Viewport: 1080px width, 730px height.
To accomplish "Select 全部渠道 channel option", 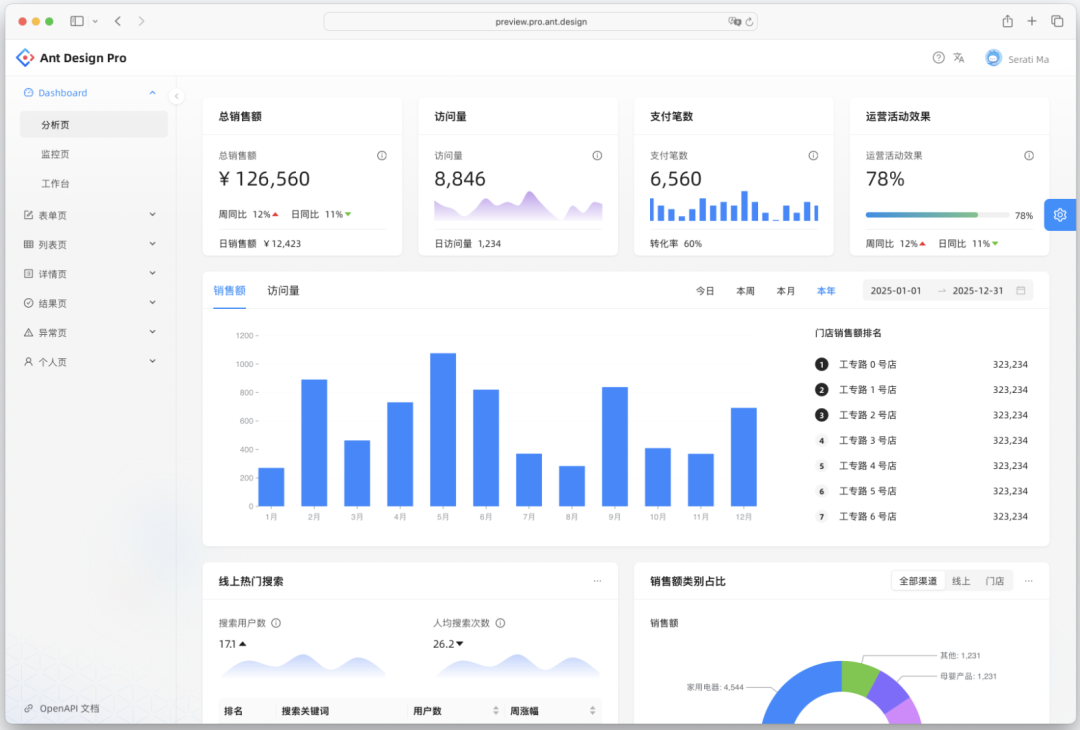I will tap(918, 581).
